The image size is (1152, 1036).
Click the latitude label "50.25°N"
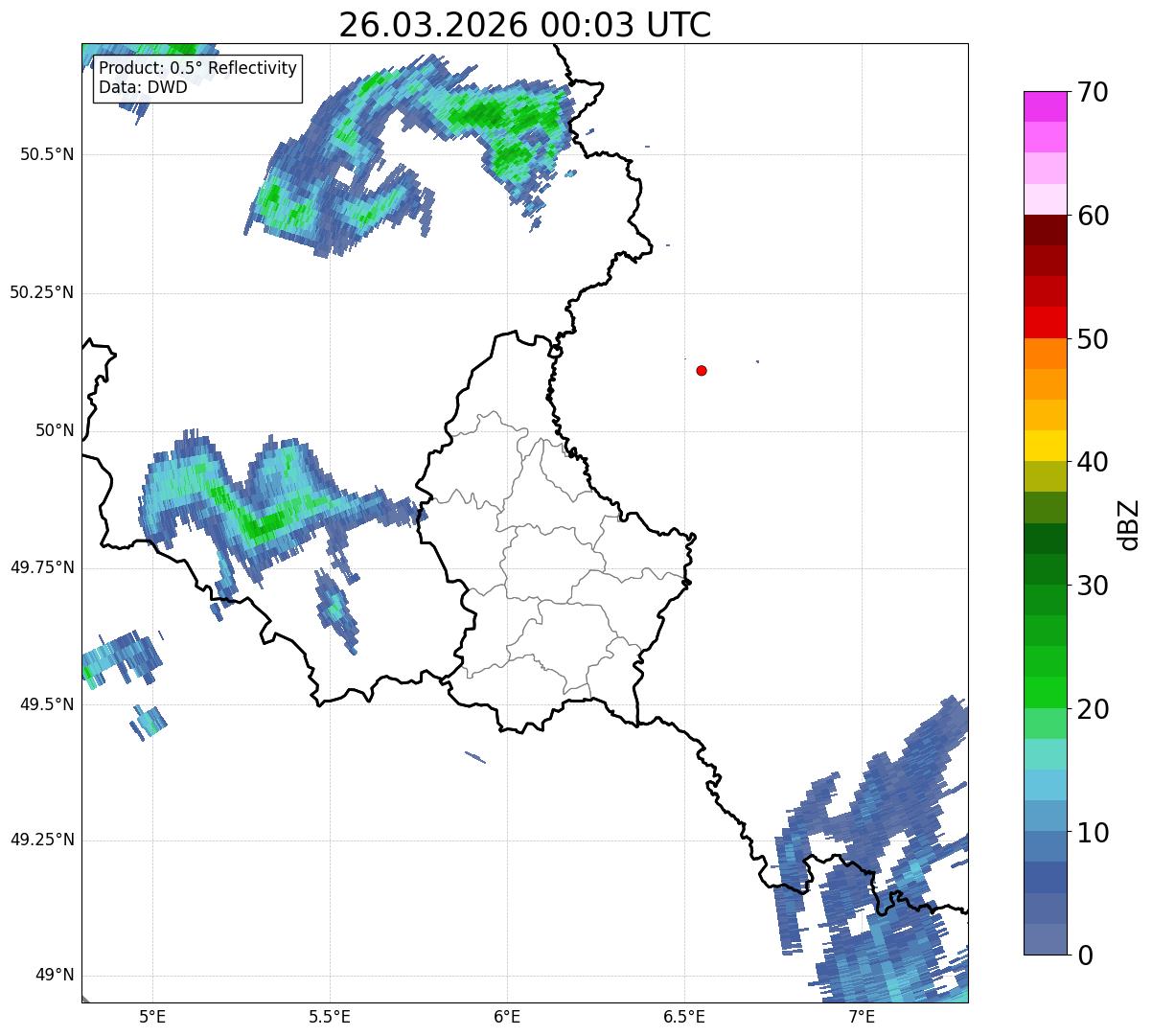click(42, 292)
